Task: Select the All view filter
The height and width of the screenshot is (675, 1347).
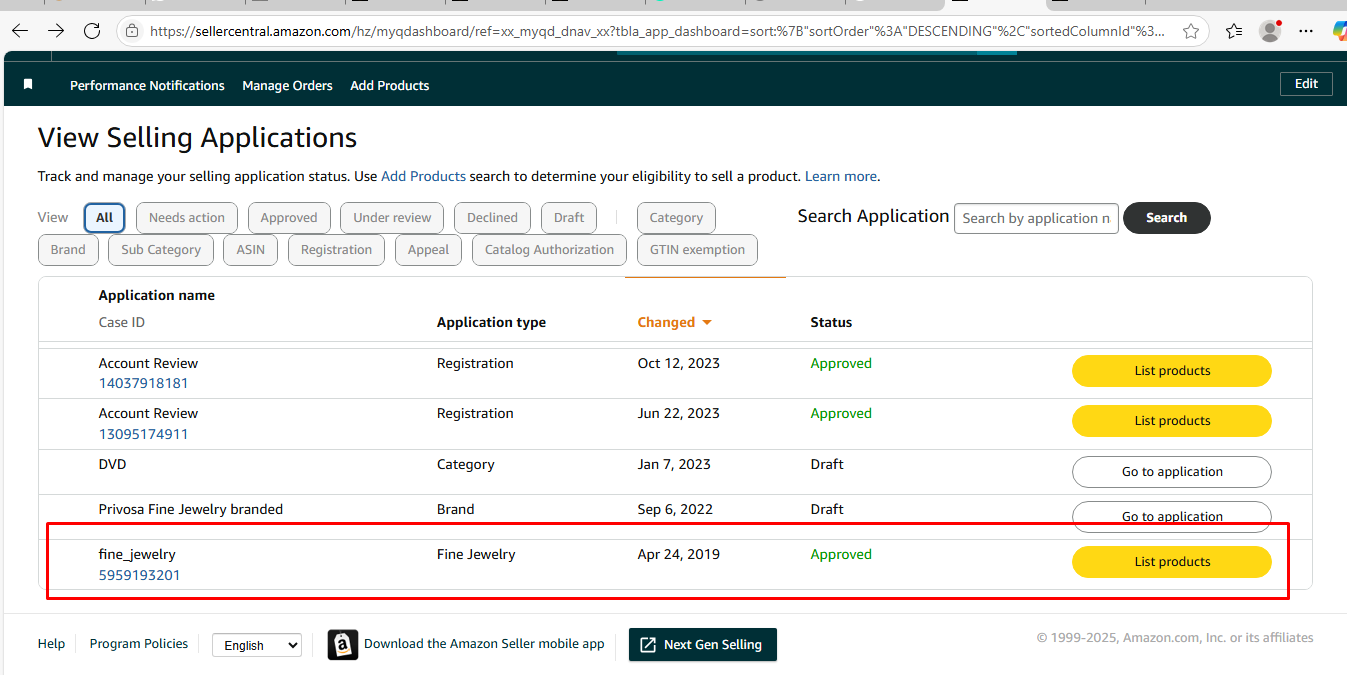Action: pyautogui.click(x=105, y=218)
